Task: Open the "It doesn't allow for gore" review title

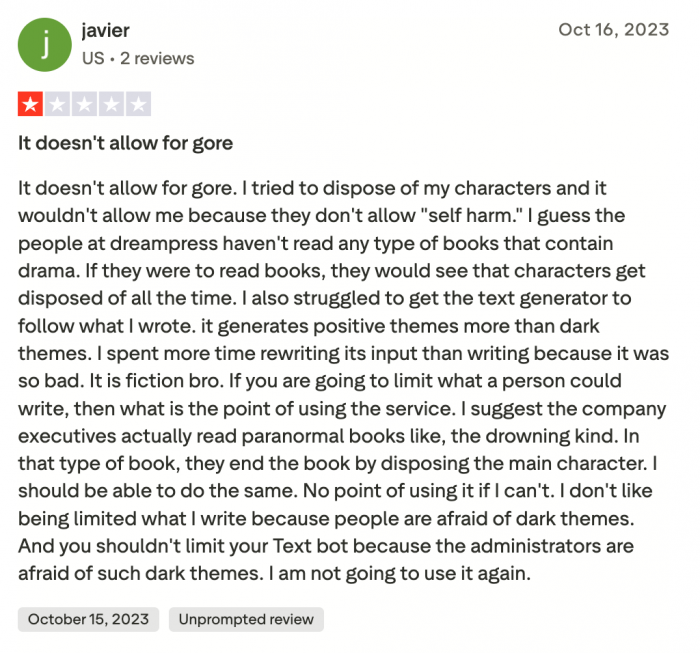Action: point(125,143)
